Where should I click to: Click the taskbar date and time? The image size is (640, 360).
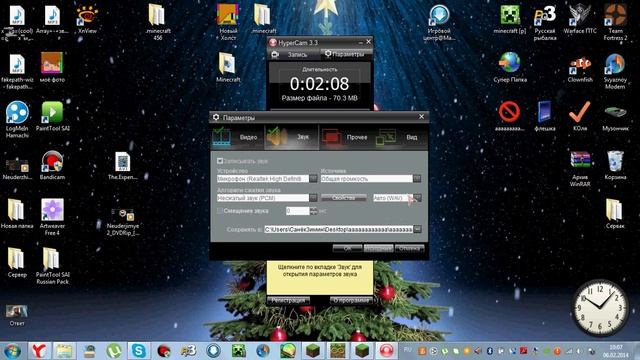click(616, 351)
